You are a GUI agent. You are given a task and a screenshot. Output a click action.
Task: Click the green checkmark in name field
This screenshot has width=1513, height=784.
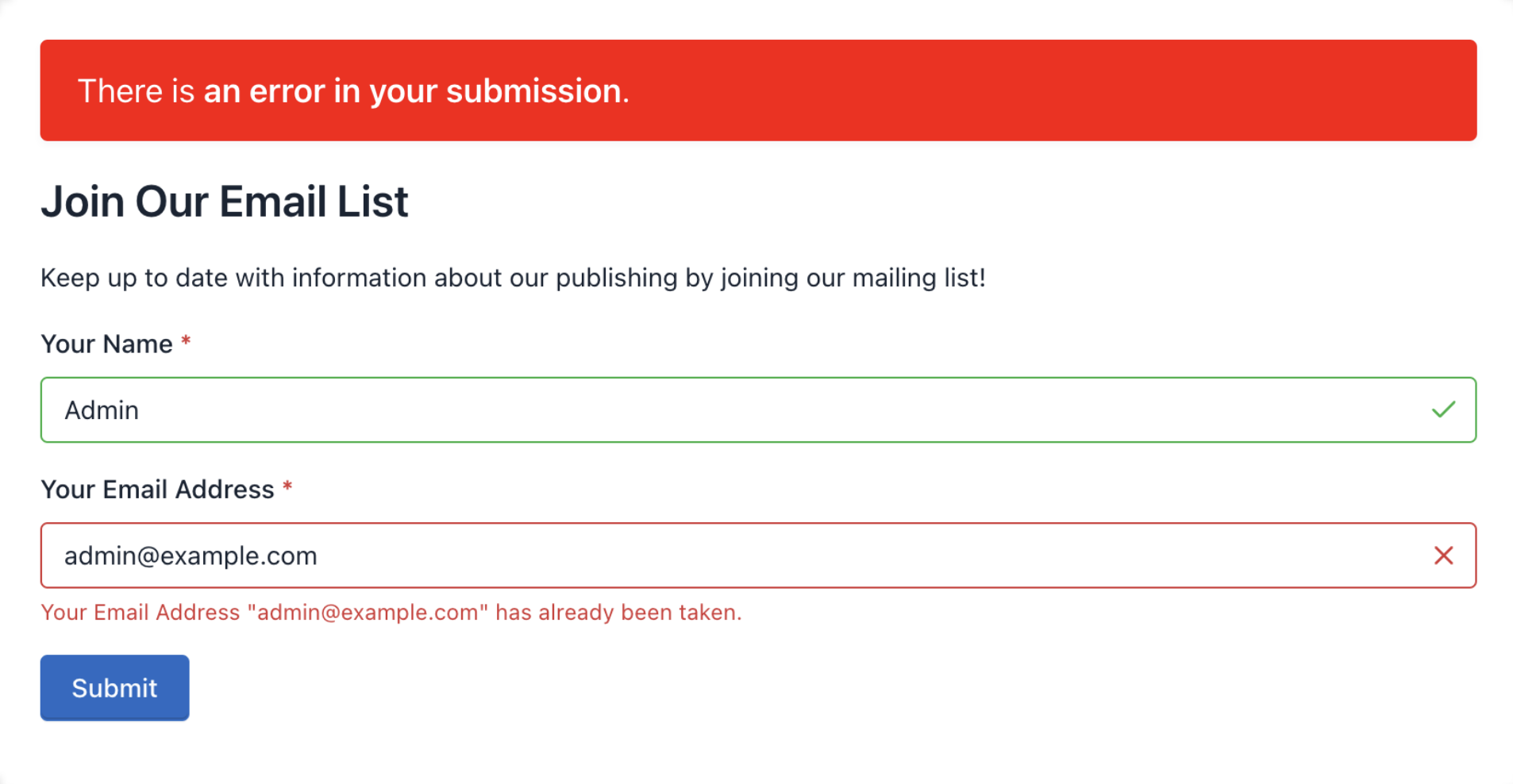pos(1443,409)
